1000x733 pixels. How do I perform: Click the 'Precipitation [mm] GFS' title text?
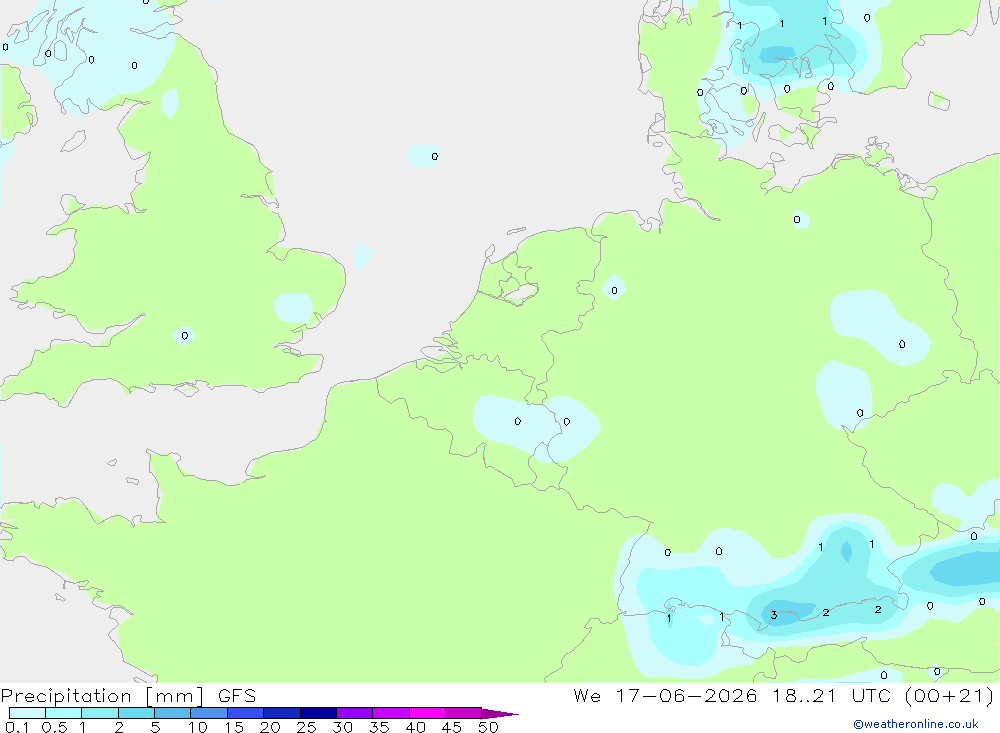(x=128, y=696)
